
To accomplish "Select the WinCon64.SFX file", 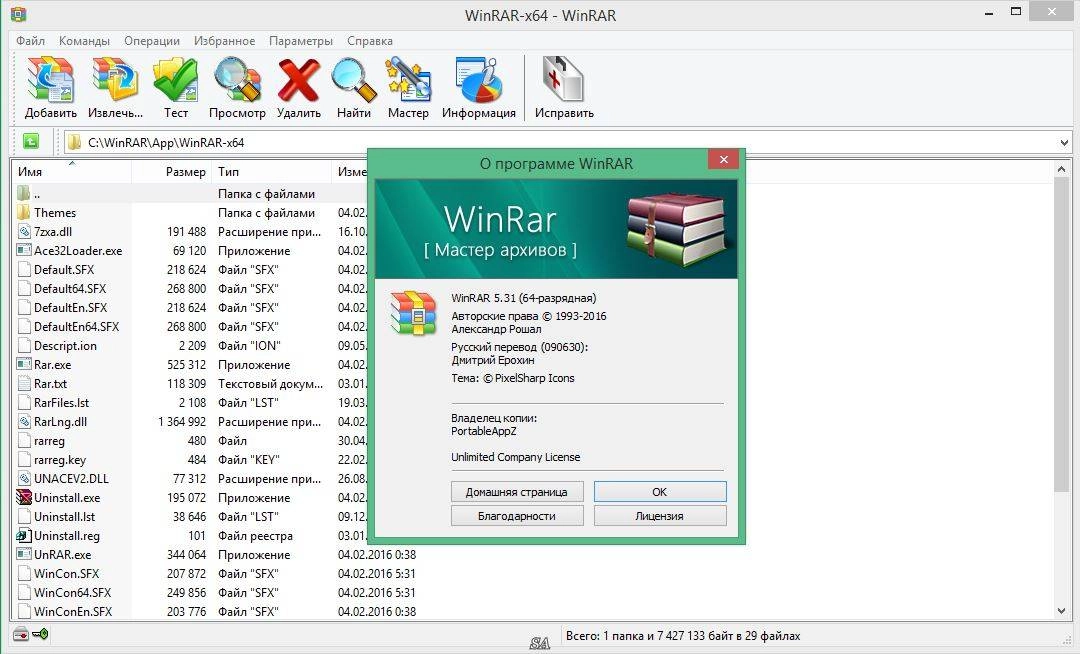I will point(72,592).
